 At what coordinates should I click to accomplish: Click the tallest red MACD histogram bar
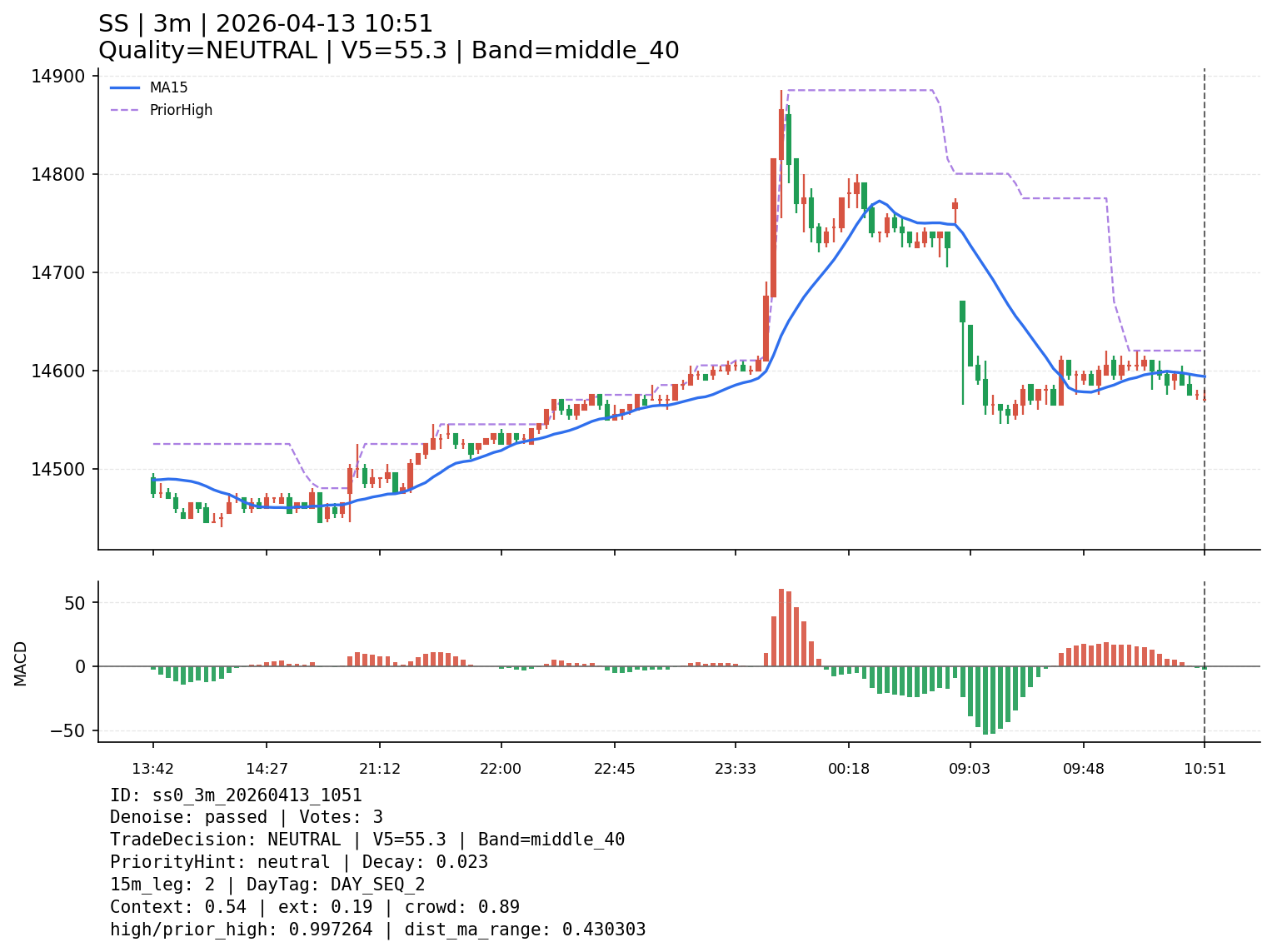click(x=781, y=627)
